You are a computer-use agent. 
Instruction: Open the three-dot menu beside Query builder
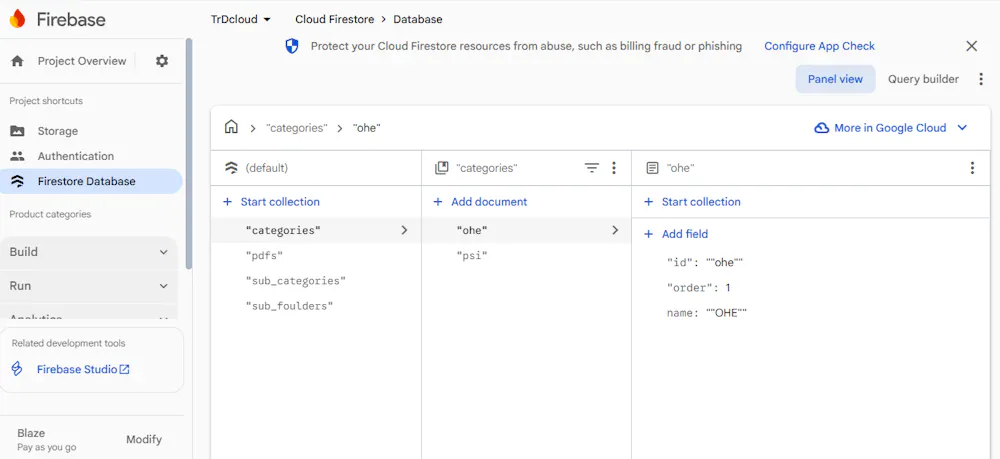click(981, 79)
